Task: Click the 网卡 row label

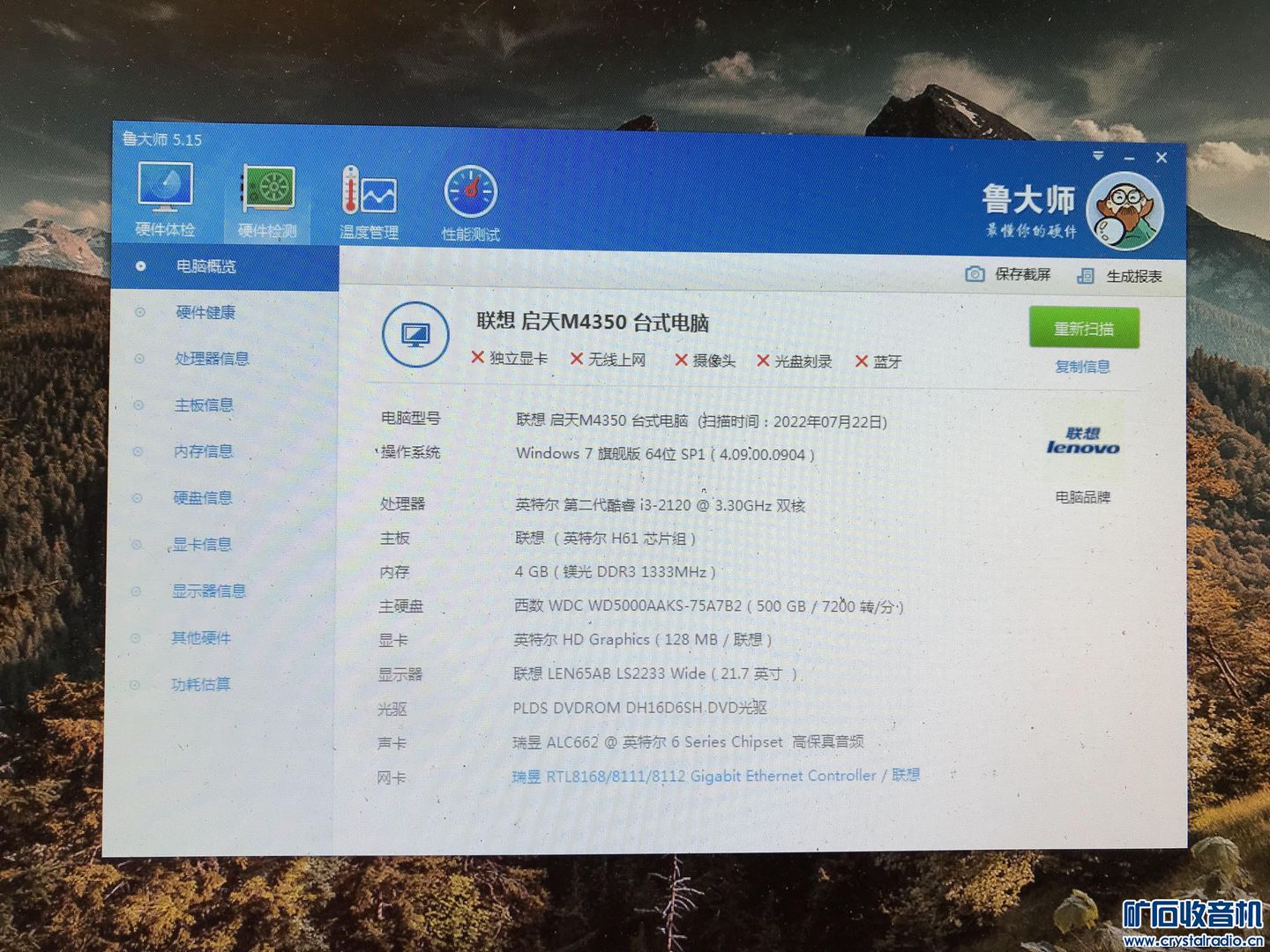Action: 392,777
